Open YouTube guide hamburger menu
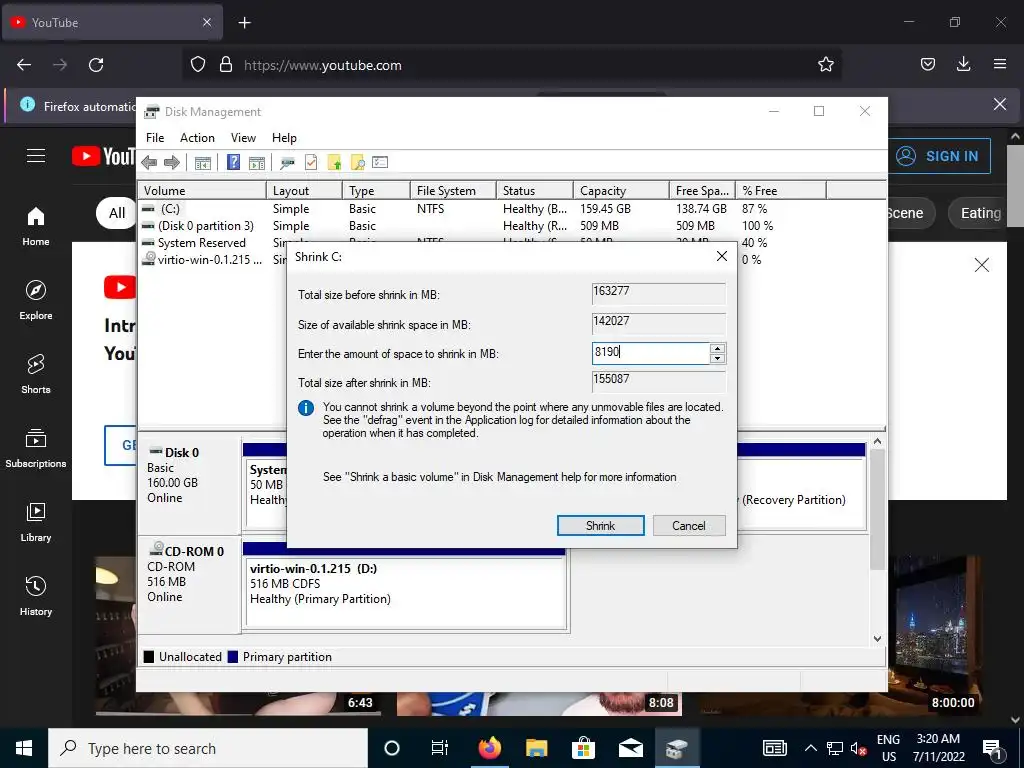The image size is (1024, 768). pyautogui.click(x=36, y=155)
